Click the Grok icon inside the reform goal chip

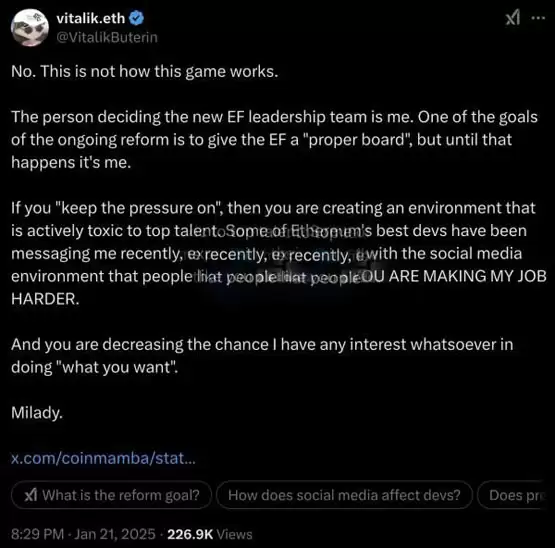[x=31, y=495]
